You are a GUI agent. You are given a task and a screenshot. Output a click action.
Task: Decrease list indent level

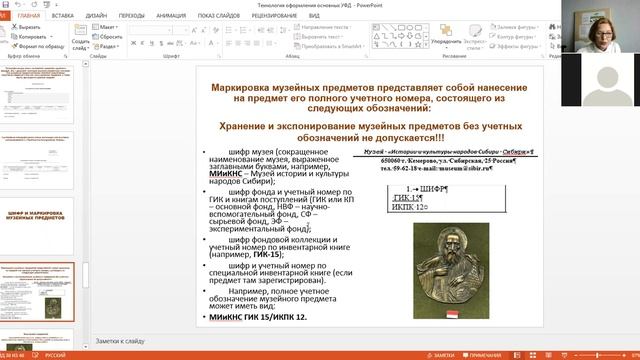(x=261, y=30)
